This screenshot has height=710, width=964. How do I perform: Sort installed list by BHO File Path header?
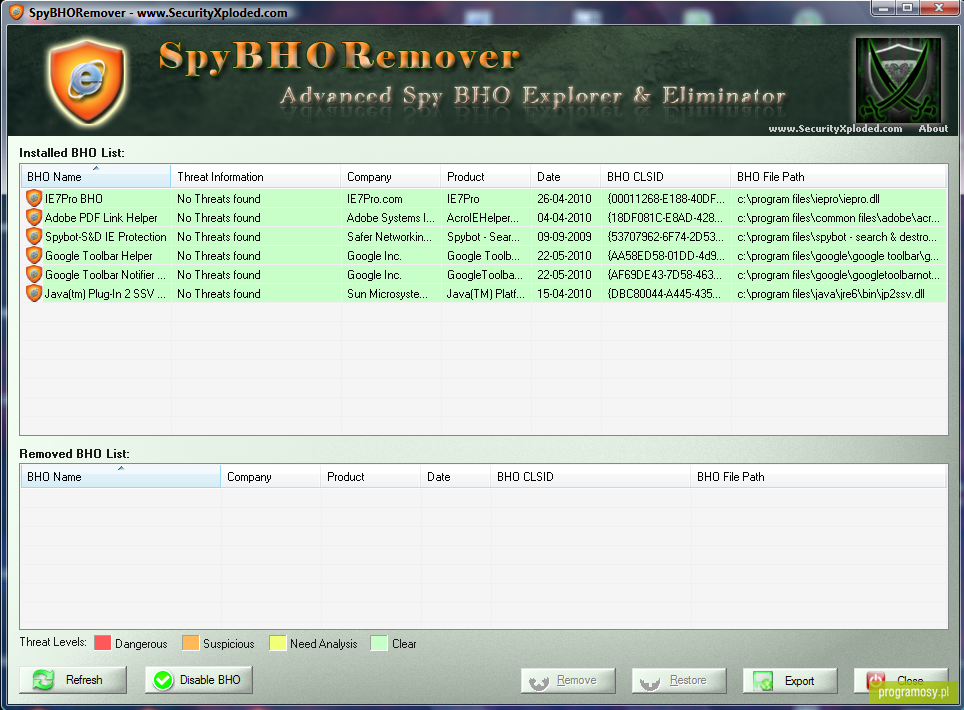coord(839,176)
